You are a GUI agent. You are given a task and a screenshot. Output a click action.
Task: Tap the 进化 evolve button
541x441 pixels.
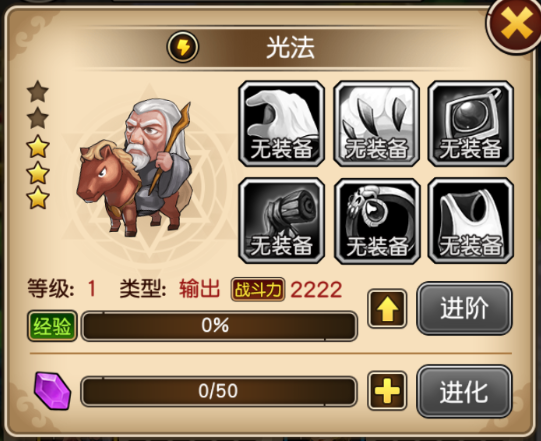click(x=464, y=392)
